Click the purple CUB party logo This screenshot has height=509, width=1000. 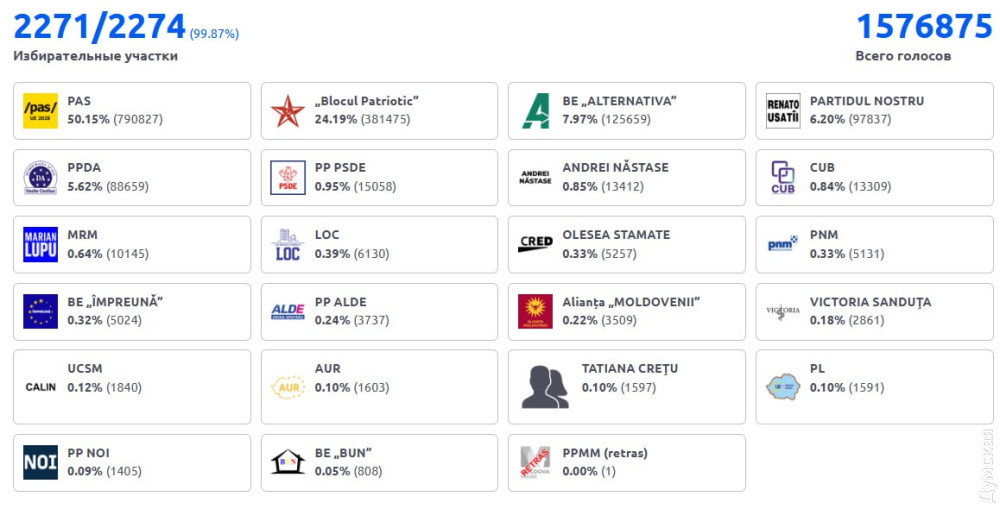coord(783,178)
